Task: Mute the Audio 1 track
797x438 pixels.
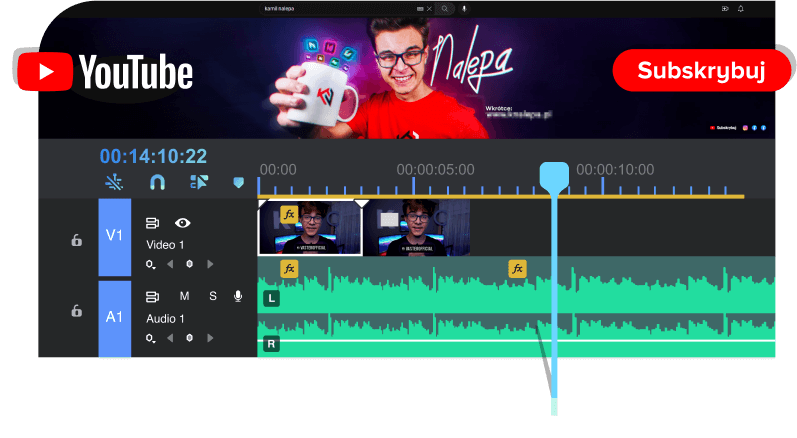Action: [x=184, y=296]
